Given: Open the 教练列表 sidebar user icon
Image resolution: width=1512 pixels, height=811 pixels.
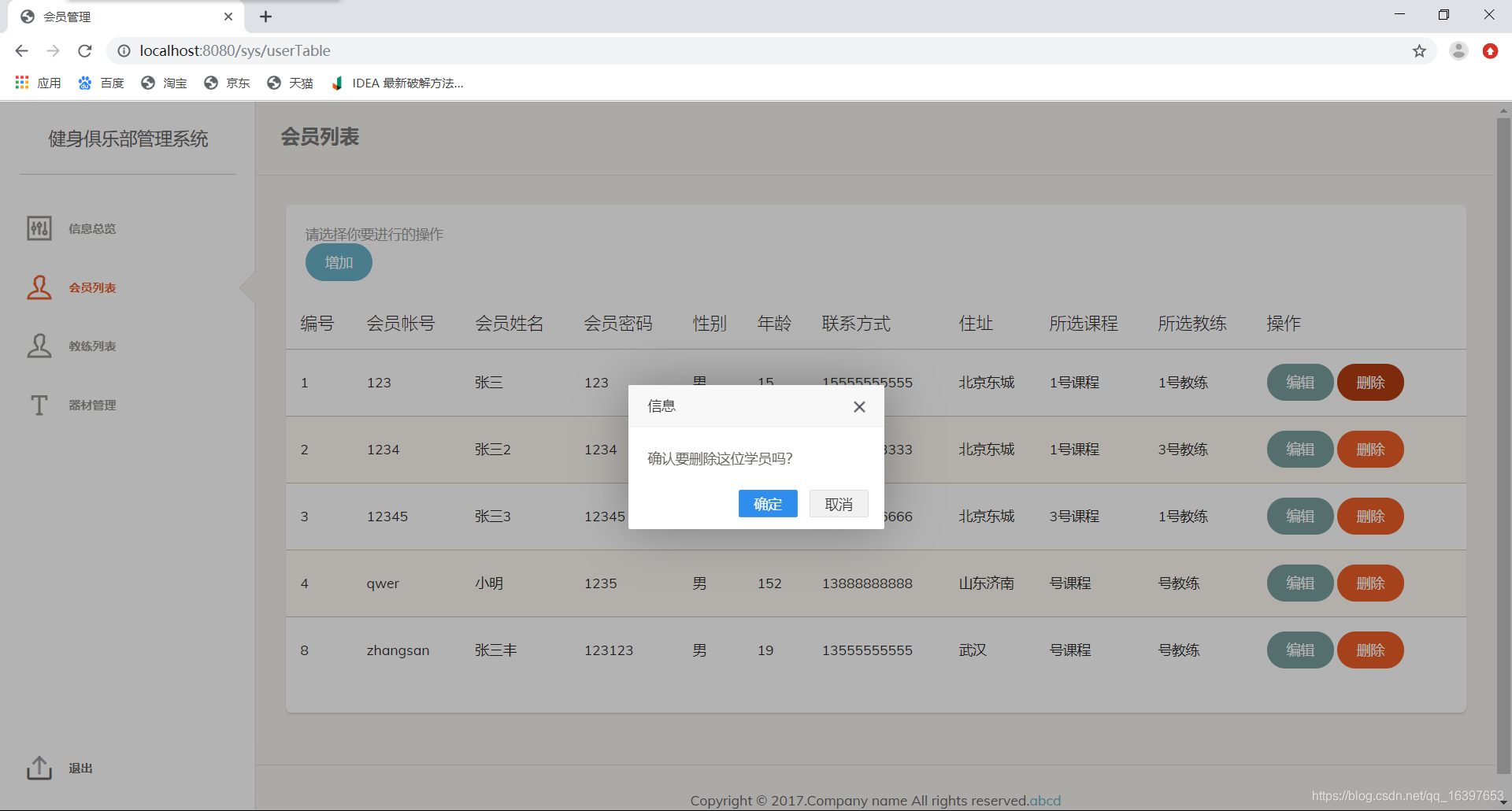Looking at the screenshot, I should coord(39,346).
